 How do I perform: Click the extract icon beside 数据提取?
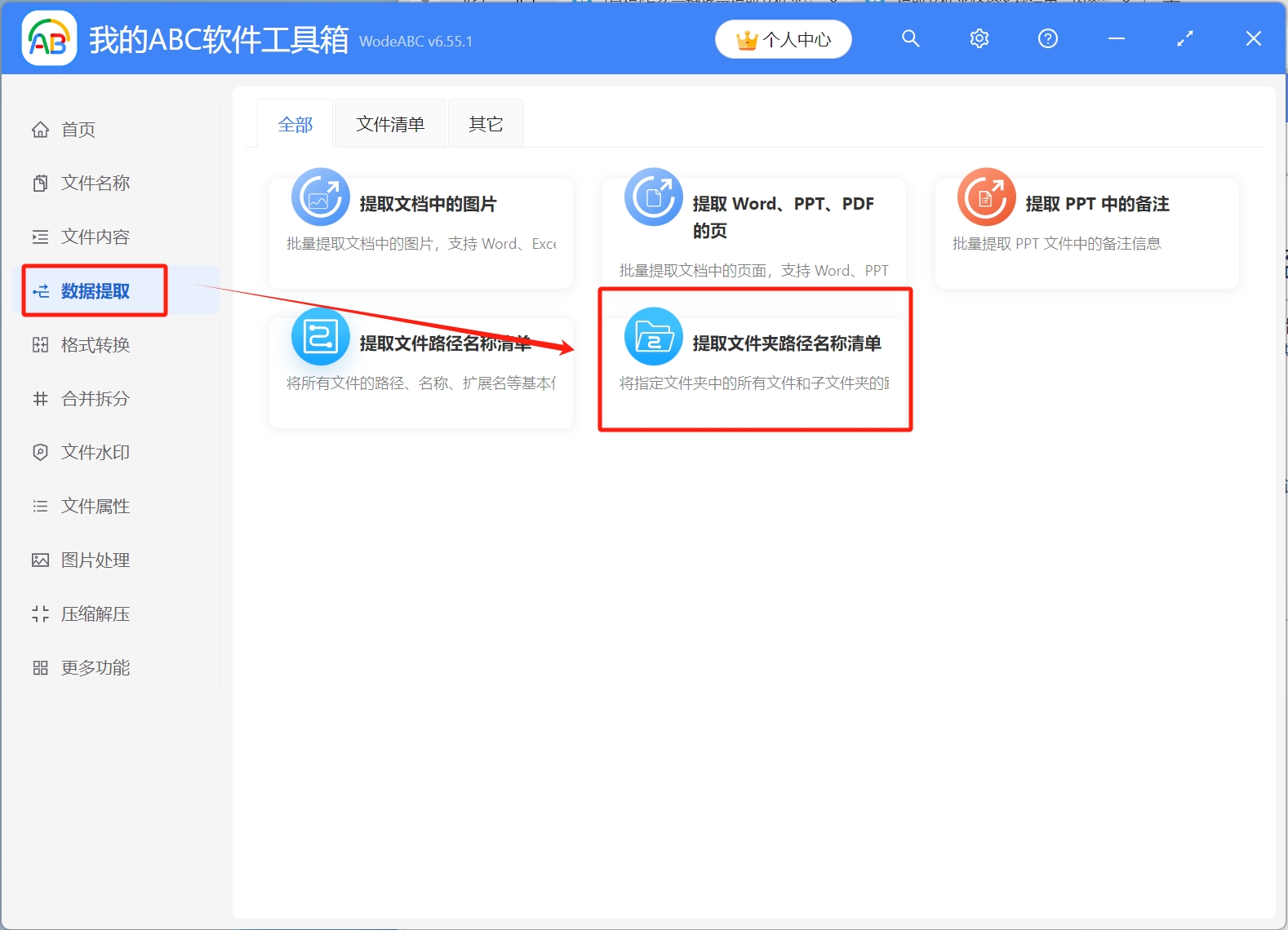40,290
